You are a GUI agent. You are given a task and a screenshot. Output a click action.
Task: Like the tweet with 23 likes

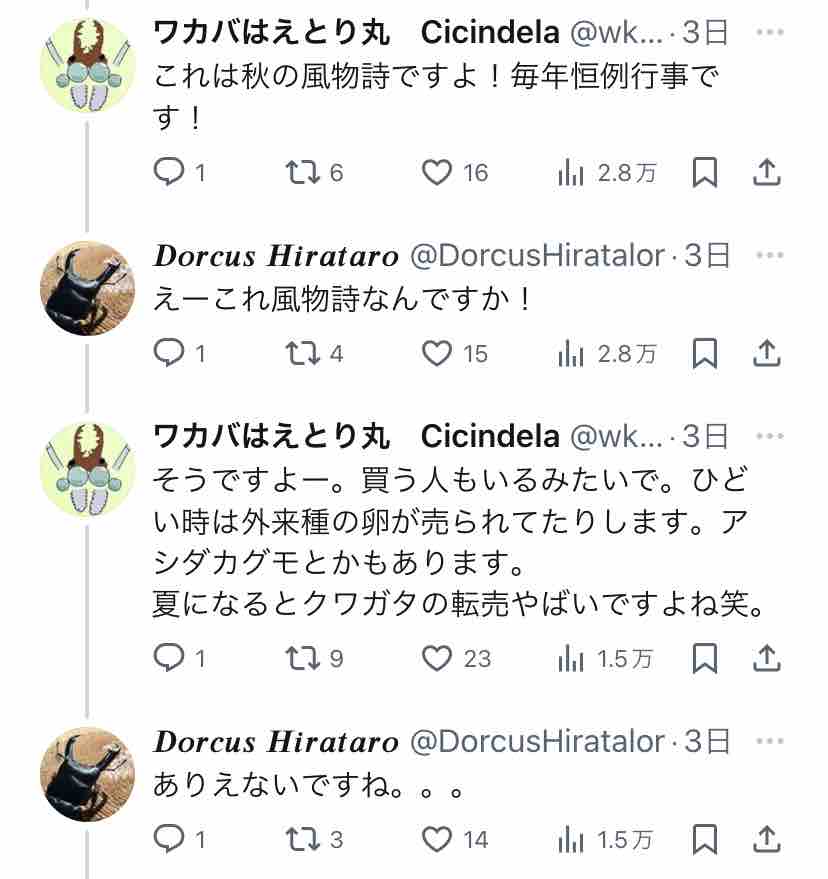436,657
